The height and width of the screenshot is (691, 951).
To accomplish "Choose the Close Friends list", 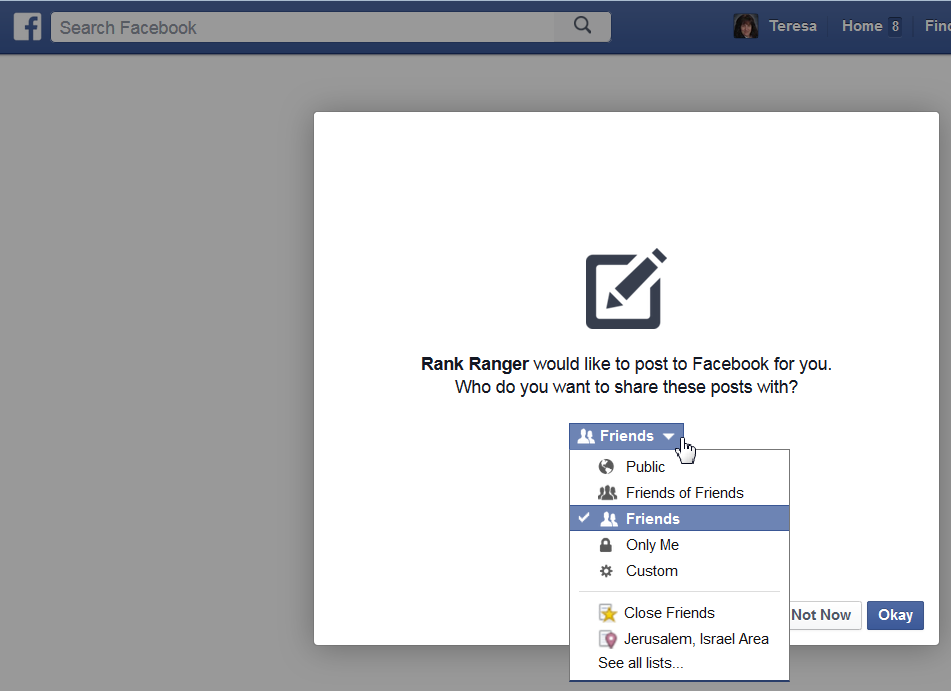I will pos(679,613).
